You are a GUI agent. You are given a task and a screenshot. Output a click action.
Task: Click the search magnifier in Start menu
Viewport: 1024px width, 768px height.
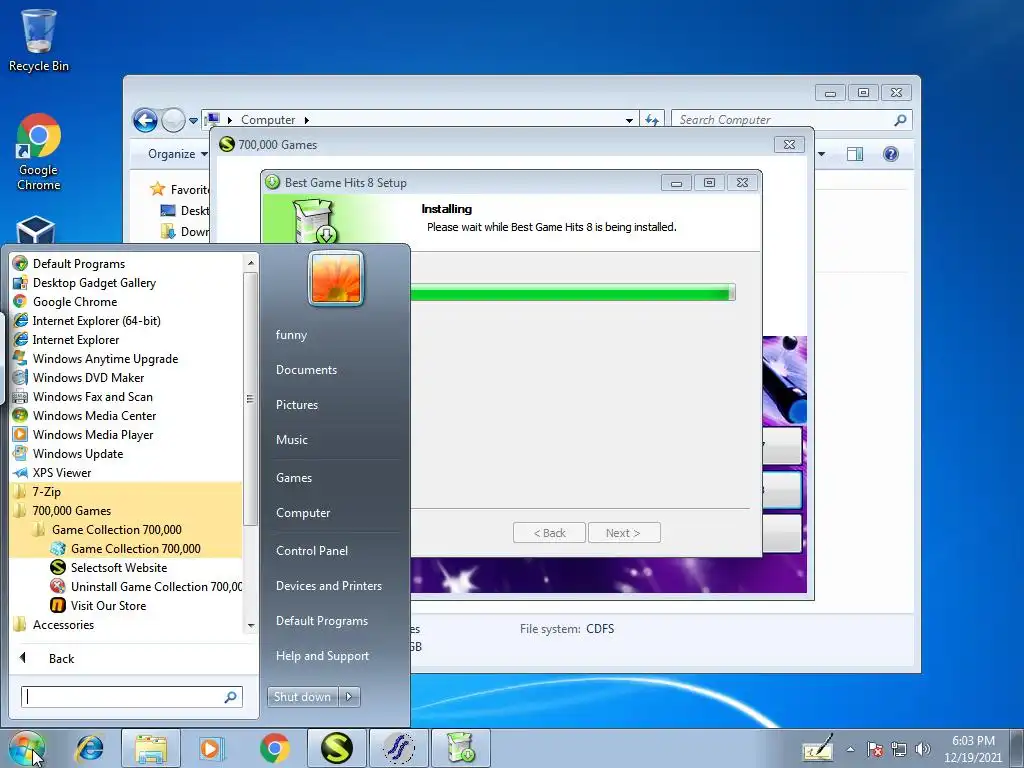(230, 697)
